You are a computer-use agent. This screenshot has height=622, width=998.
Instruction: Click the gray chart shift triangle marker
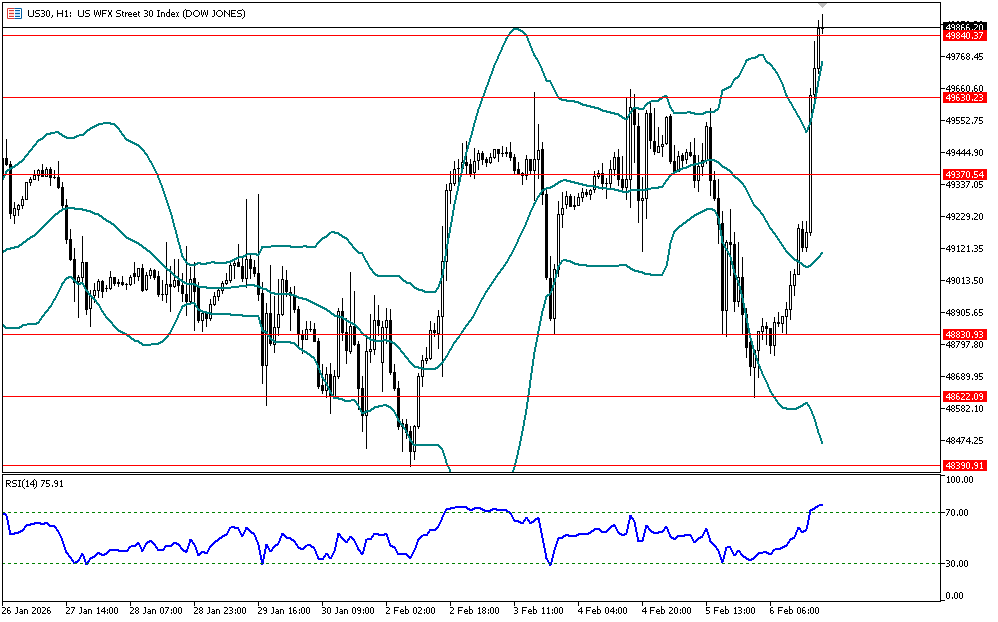(822, 6)
